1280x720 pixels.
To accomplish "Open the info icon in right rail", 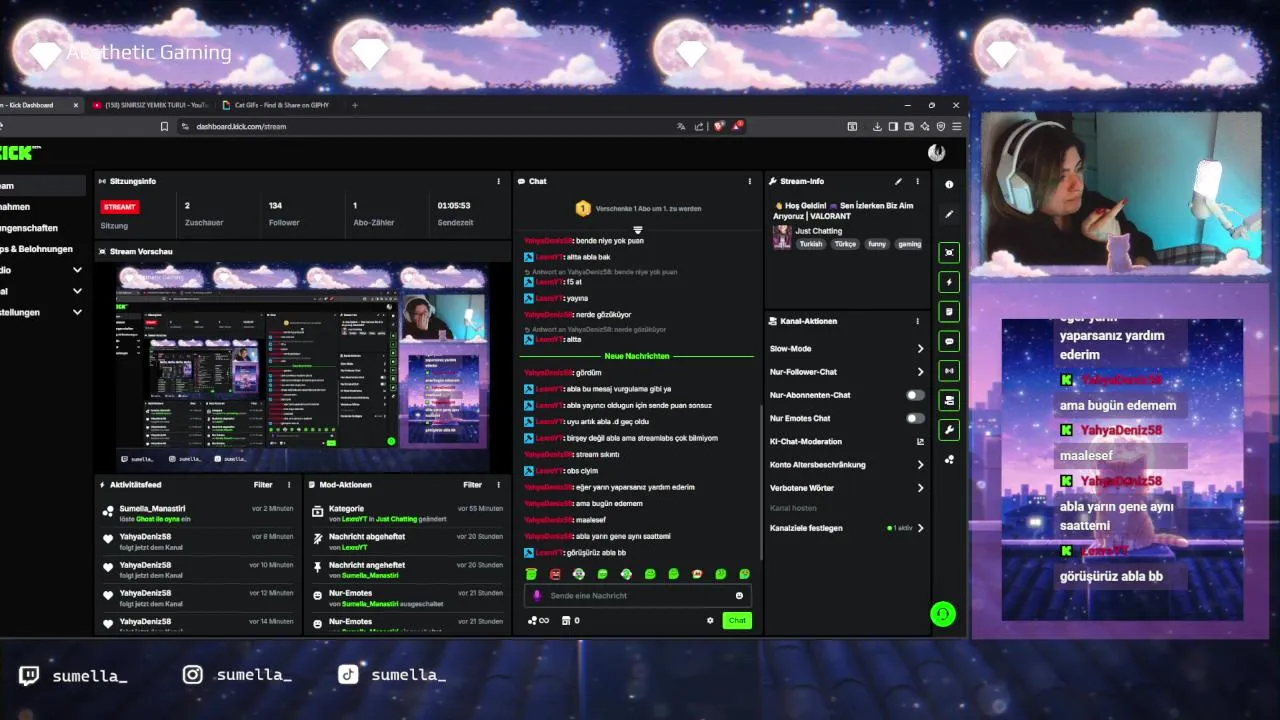I will pos(949,184).
